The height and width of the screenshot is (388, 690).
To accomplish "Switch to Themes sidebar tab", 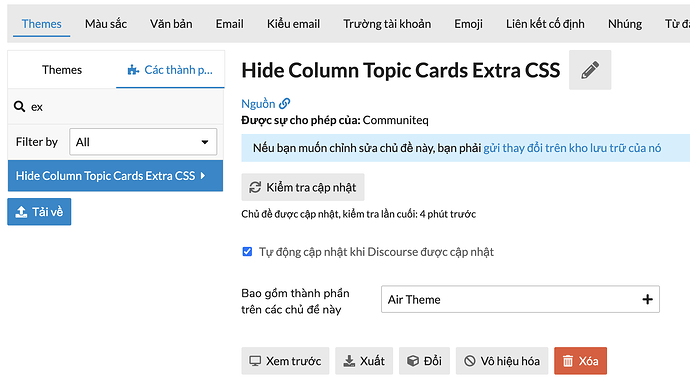I will coord(62,70).
